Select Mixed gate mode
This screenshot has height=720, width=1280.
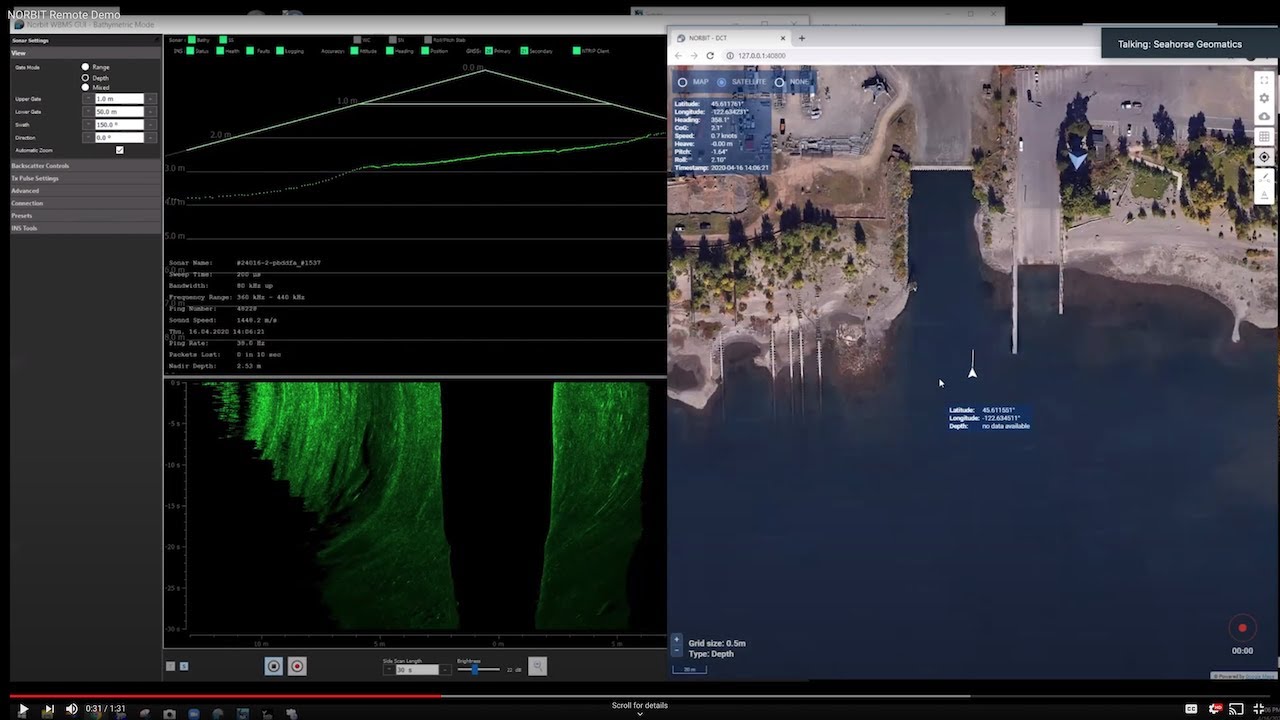(85, 87)
